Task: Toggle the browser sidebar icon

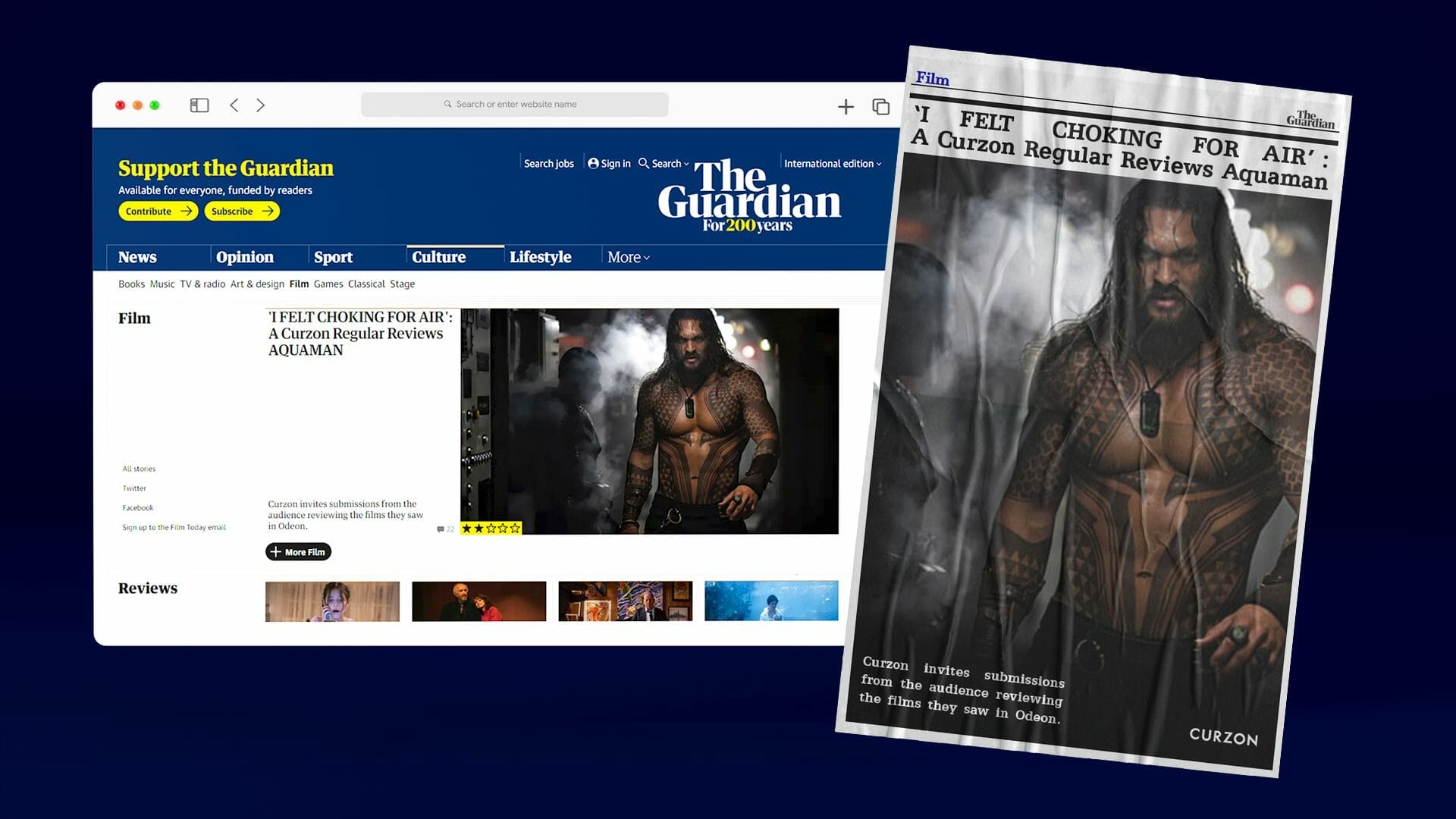Action: 199,105
